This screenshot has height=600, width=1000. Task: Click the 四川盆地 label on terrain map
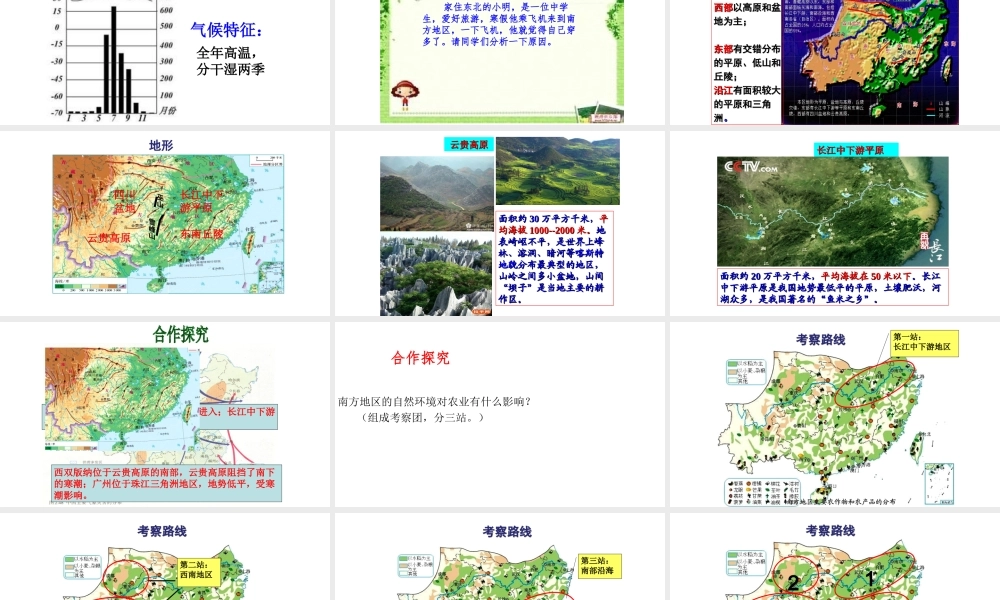click(125, 201)
